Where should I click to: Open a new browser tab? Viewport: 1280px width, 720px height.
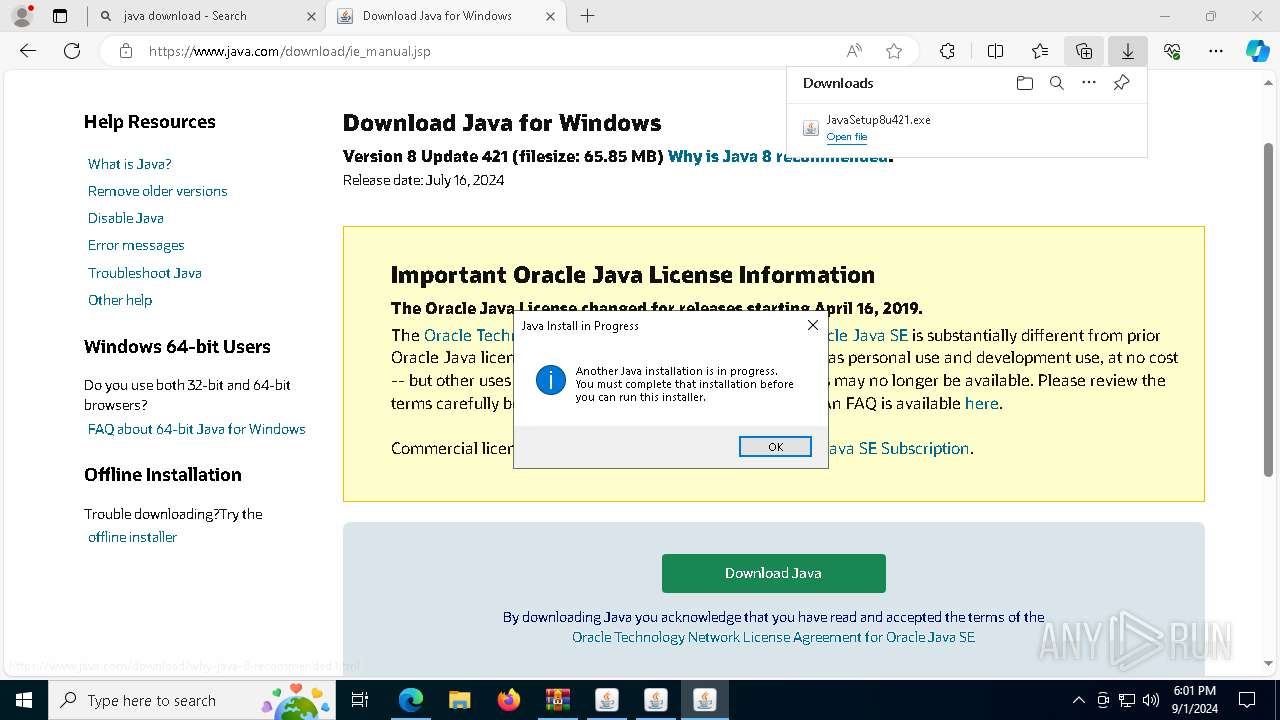point(587,16)
